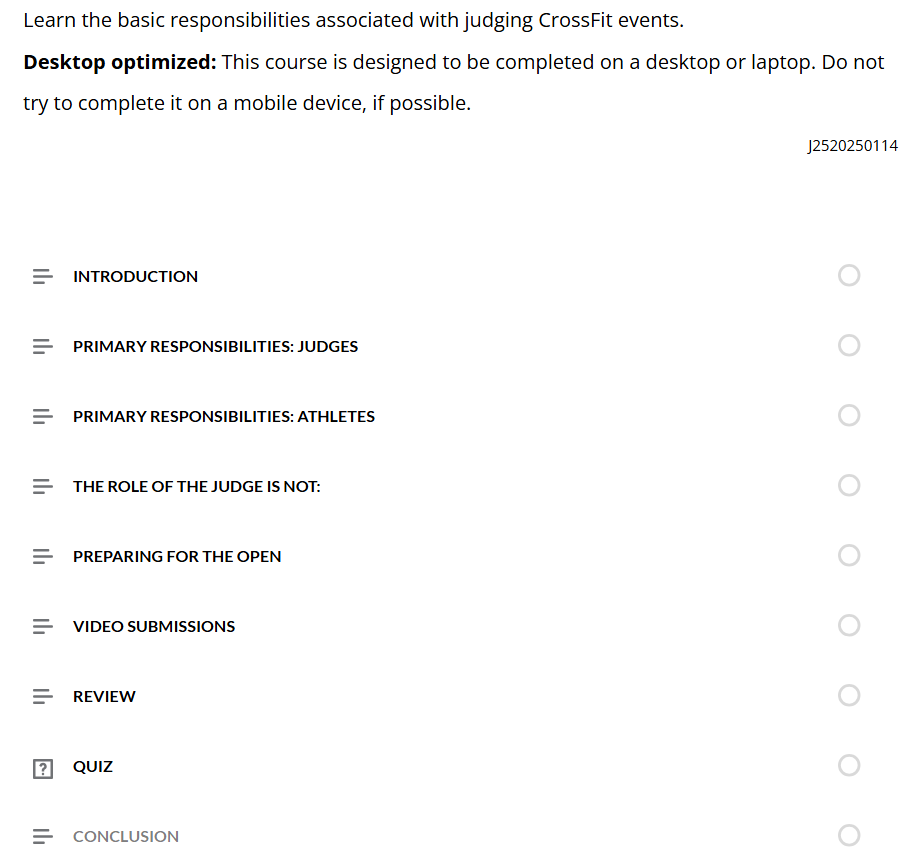The height and width of the screenshot is (862, 917).
Task: Click the lesson icon beside VIDEO SUBMISSIONS
Action: [x=43, y=626]
